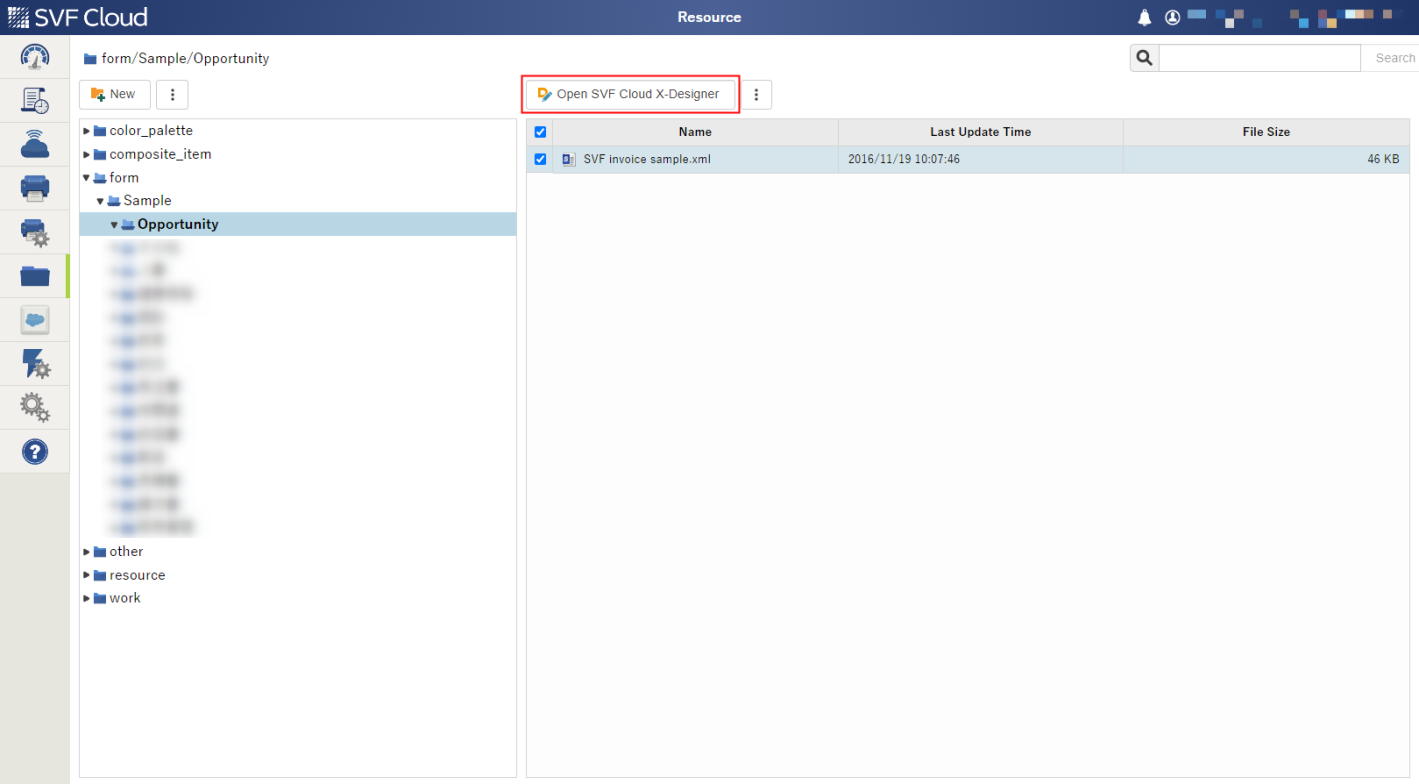Open the folder tree more-options menu
This screenshot has width=1419, height=784.
pos(172,94)
